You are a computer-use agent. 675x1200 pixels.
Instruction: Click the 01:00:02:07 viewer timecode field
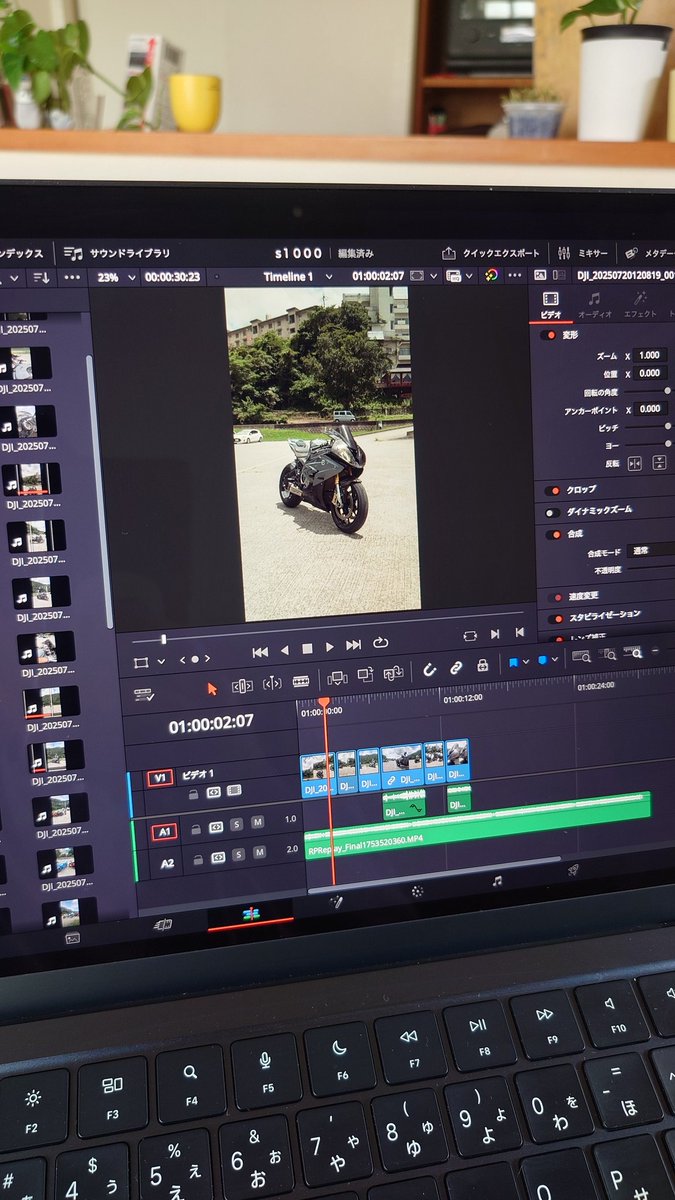tap(378, 276)
